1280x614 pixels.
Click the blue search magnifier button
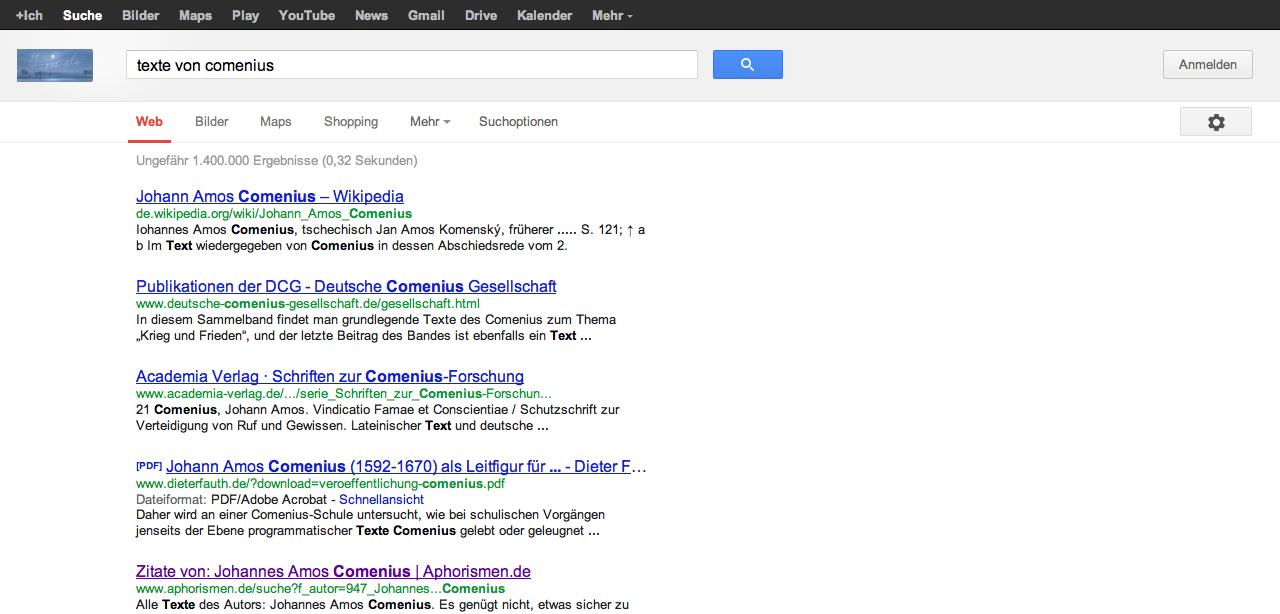coord(747,65)
